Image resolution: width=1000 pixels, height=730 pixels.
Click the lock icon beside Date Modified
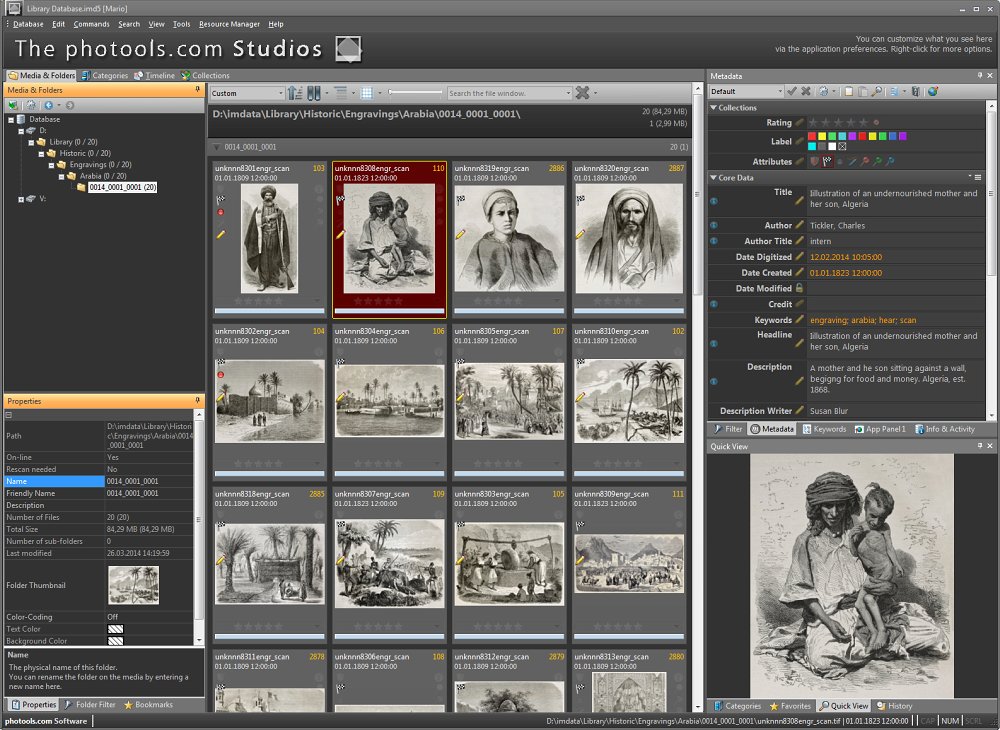tap(799, 288)
